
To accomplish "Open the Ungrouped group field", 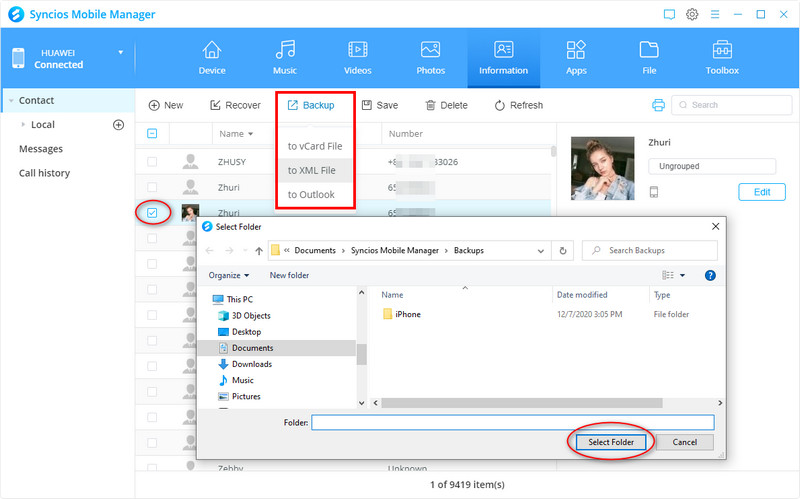I will [x=712, y=166].
